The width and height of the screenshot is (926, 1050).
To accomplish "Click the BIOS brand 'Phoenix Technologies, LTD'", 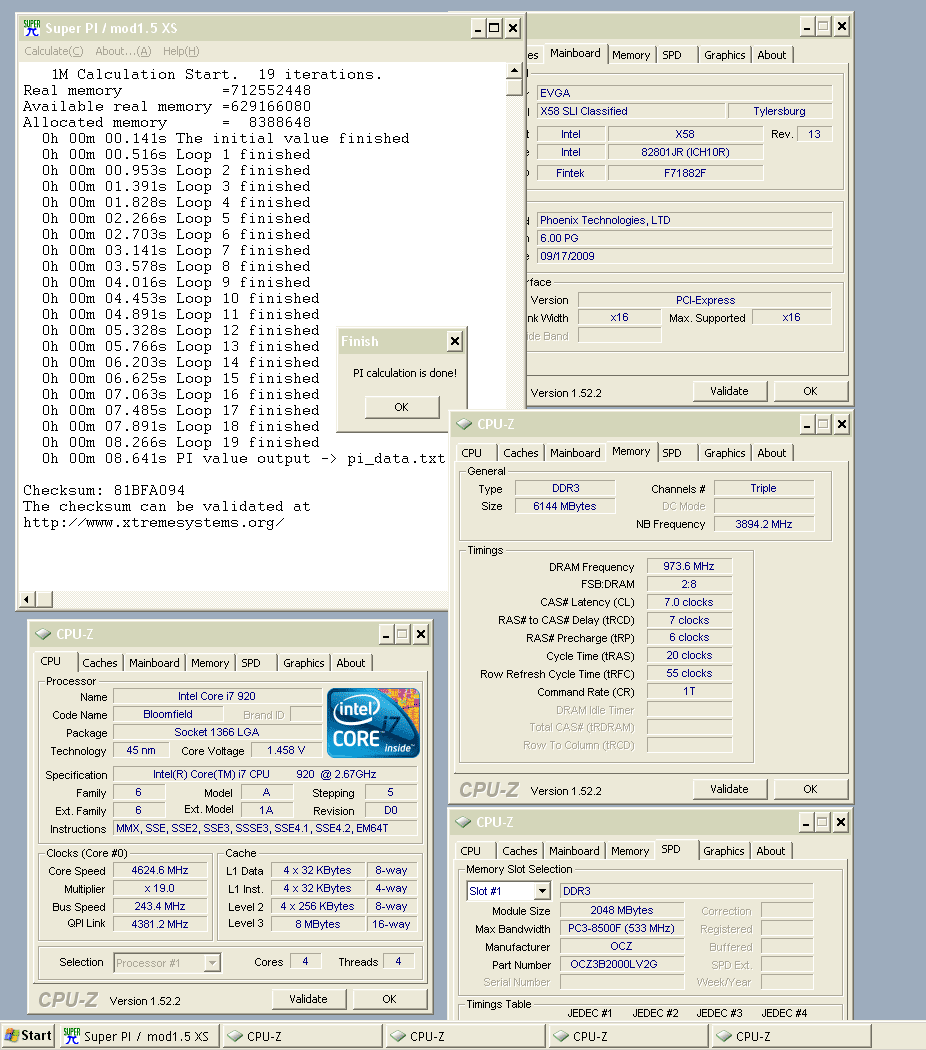I will click(x=685, y=220).
